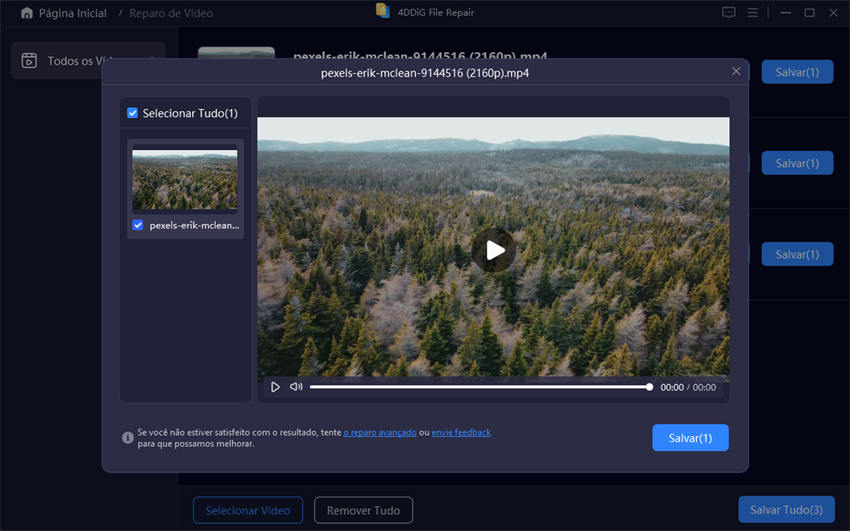
Task: Mute the video with the speaker icon
Action: point(296,387)
